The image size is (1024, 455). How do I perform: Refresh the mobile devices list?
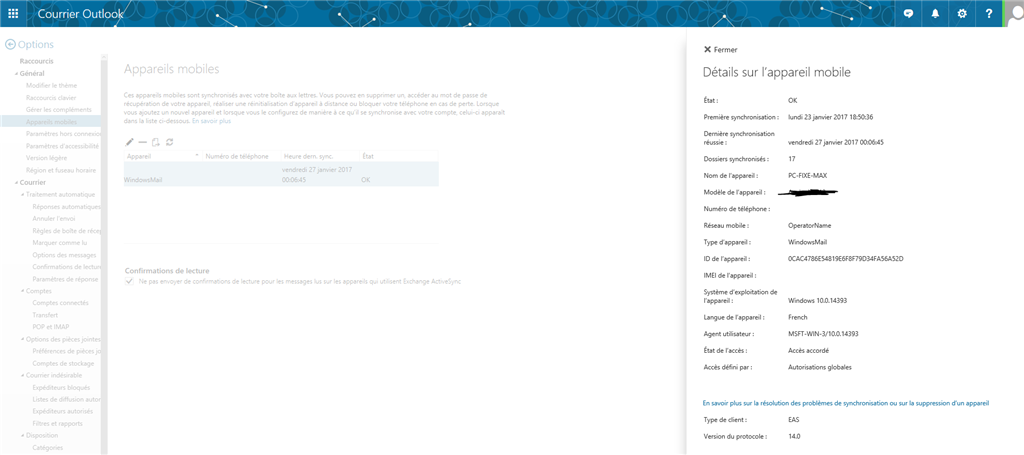169,142
